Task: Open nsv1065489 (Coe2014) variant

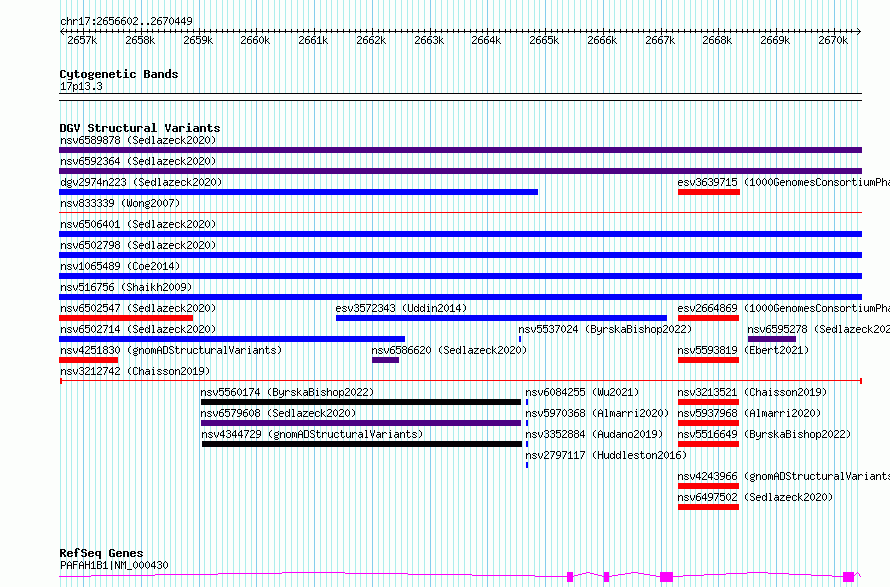Action: click(120, 266)
